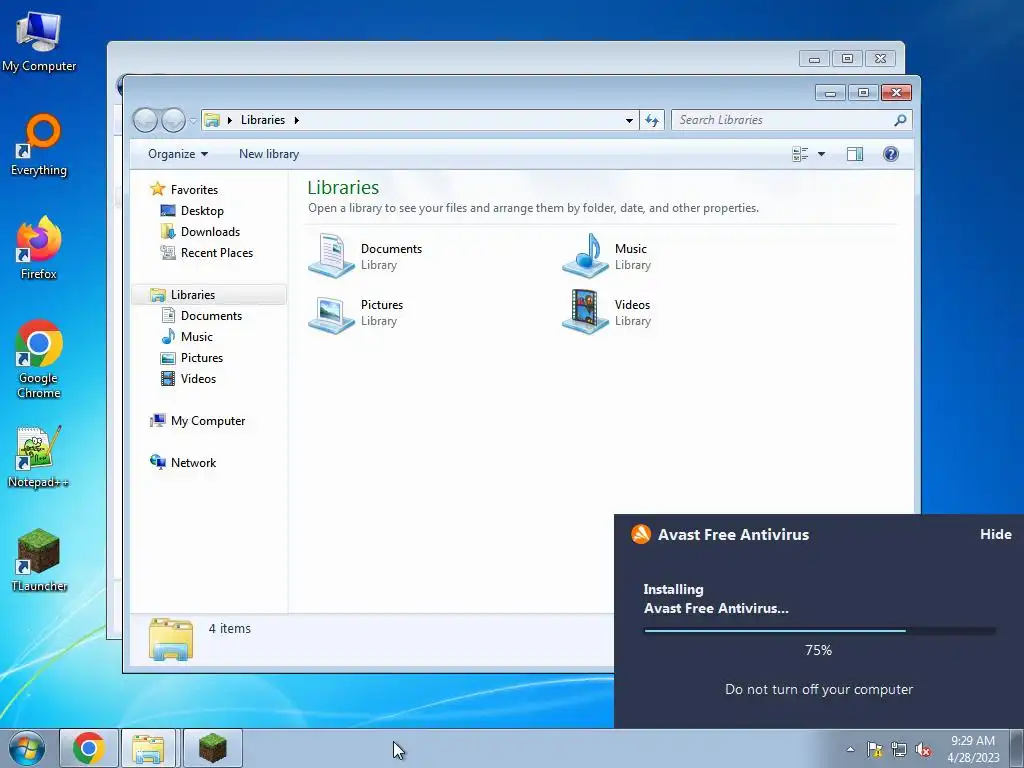Click the search magnifier icon
This screenshot has height=768, width=1024.
pos(900,120)
